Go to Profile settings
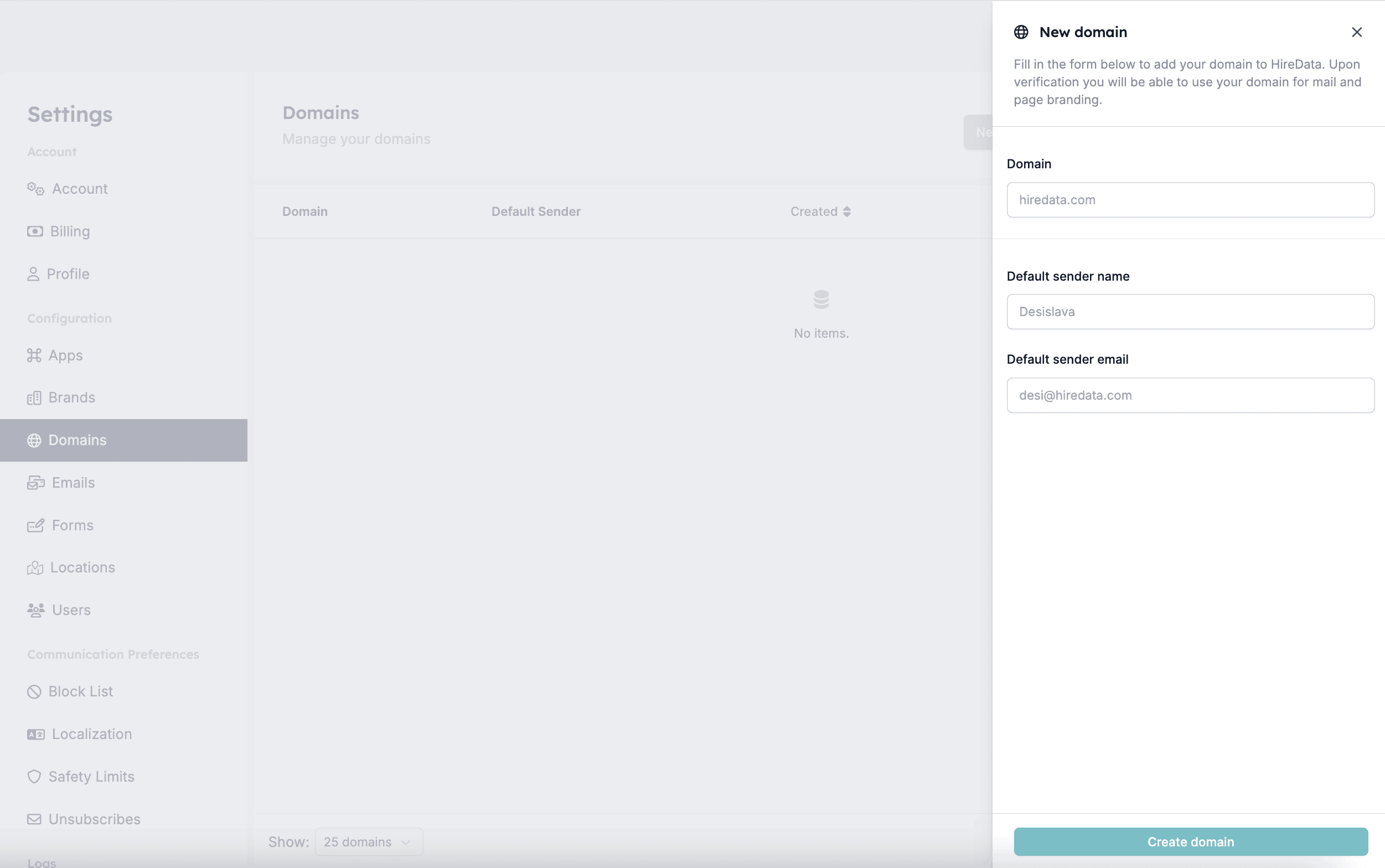Viewport: 1385px width, 868px height. pos(123,274)
